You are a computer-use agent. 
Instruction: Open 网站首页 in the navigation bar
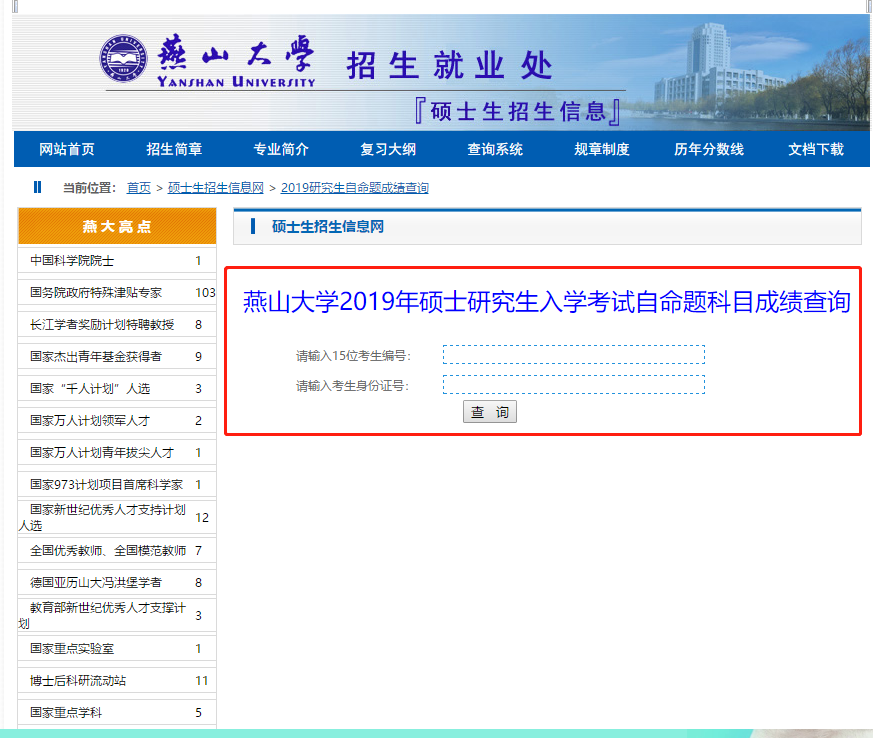(67, 149)
